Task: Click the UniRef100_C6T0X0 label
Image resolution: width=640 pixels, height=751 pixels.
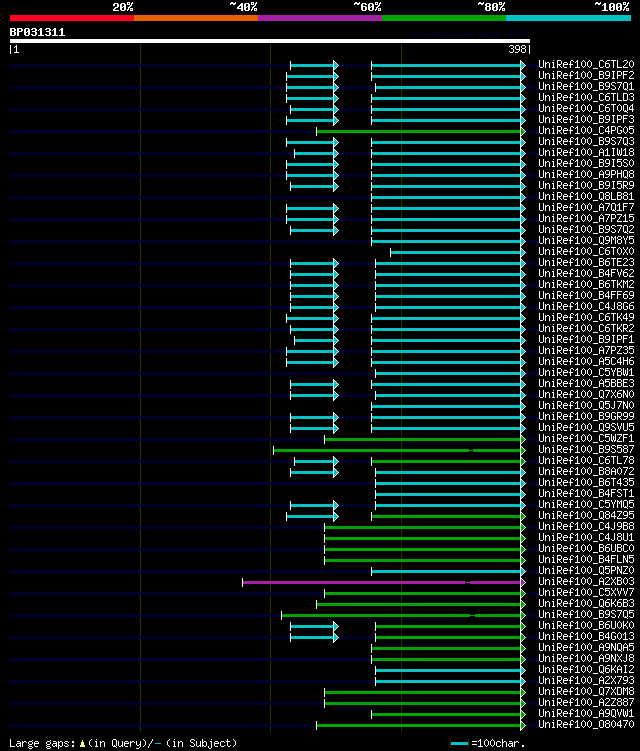Action: click(586, 251)
